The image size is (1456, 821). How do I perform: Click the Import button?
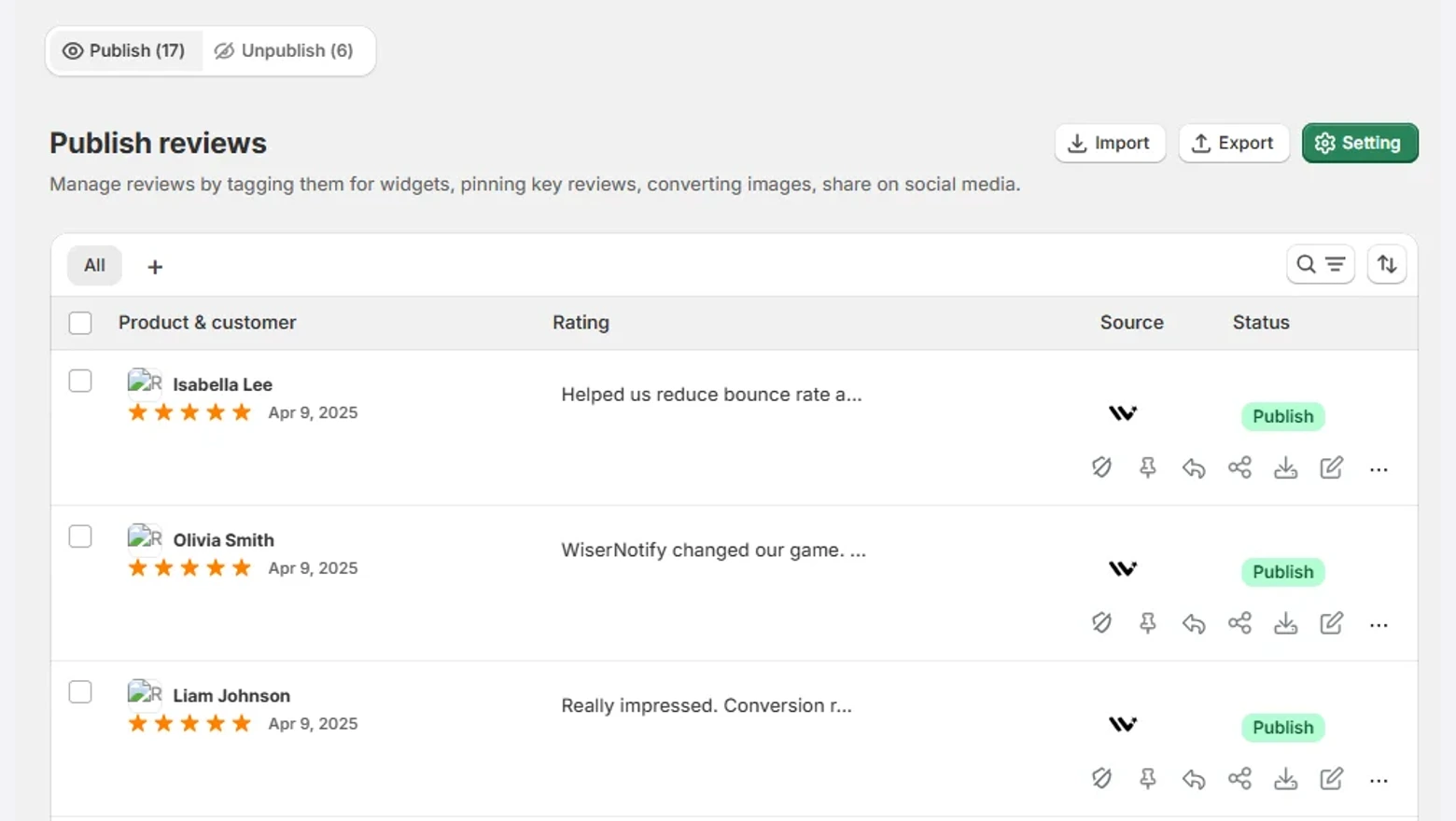coord(1110,143)
